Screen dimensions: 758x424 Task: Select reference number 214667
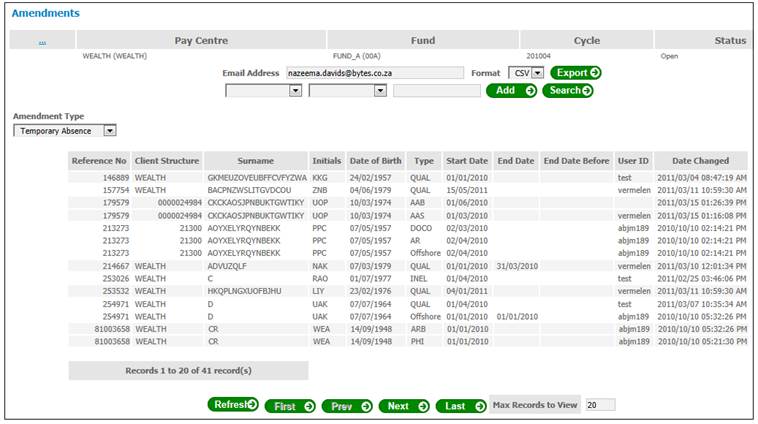116,266
